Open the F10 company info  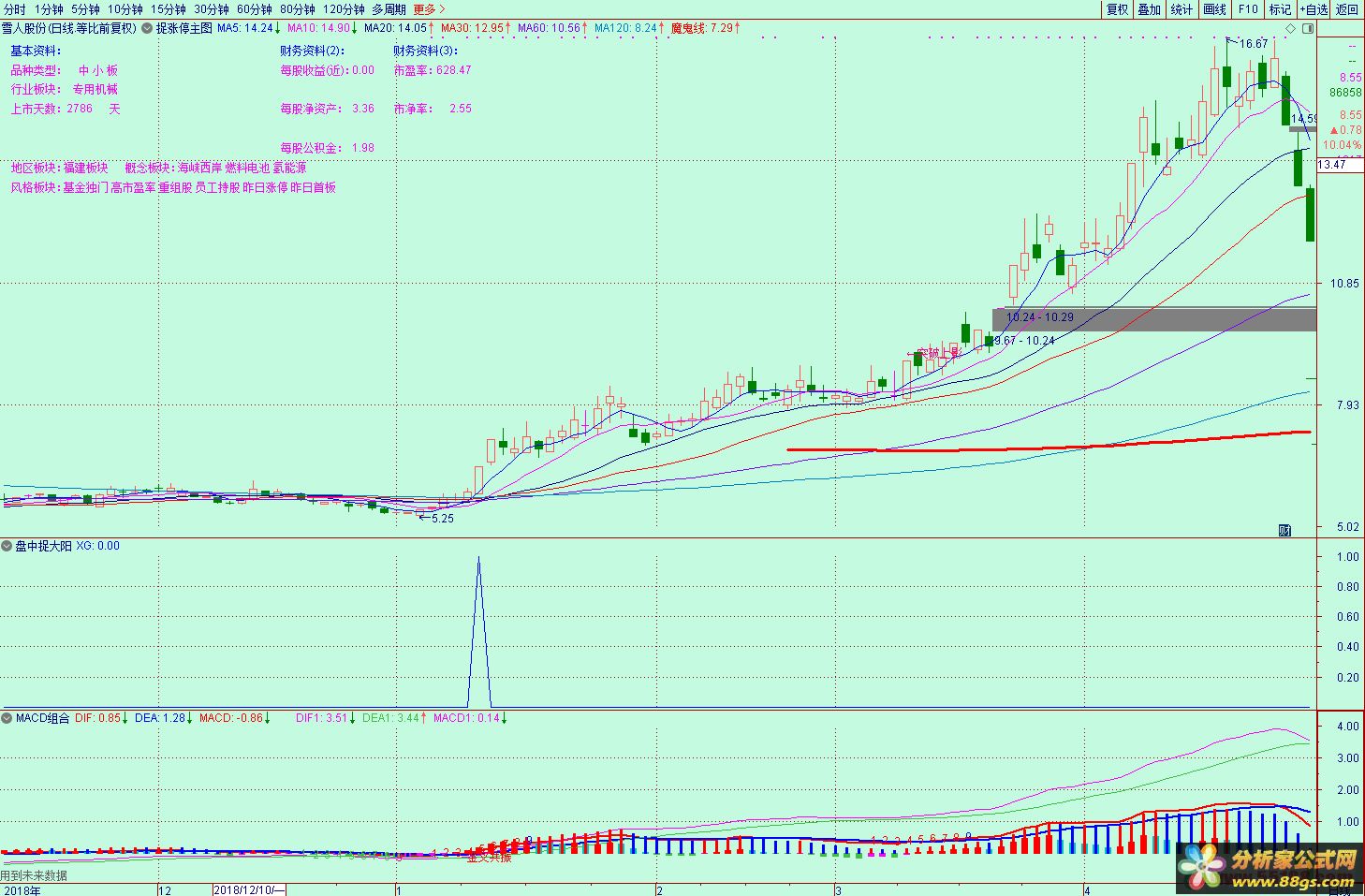click(1248, 9)
